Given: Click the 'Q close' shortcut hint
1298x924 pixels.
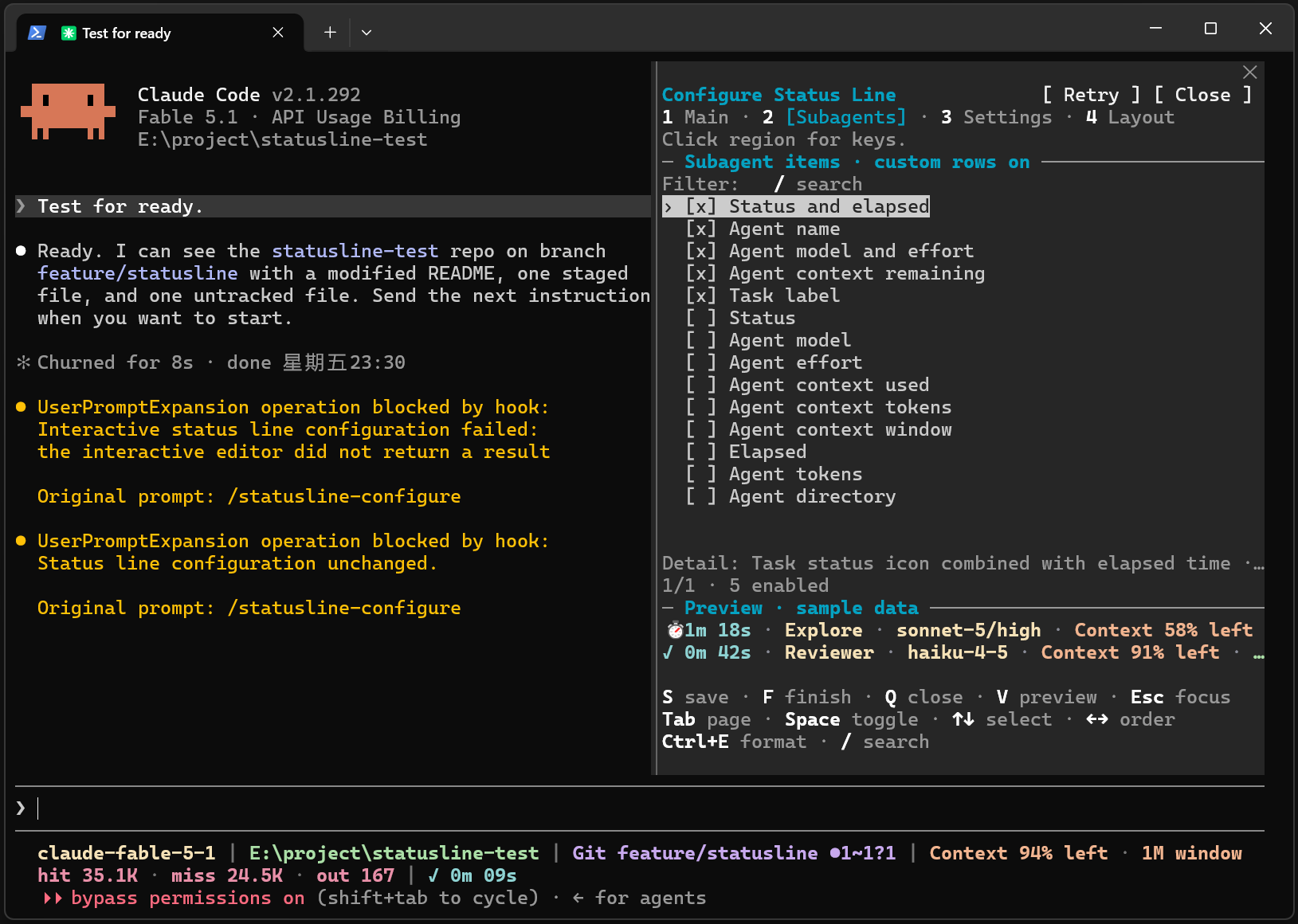Looking at the screenshot, I should pyautogui.click(x=924, y=697).
